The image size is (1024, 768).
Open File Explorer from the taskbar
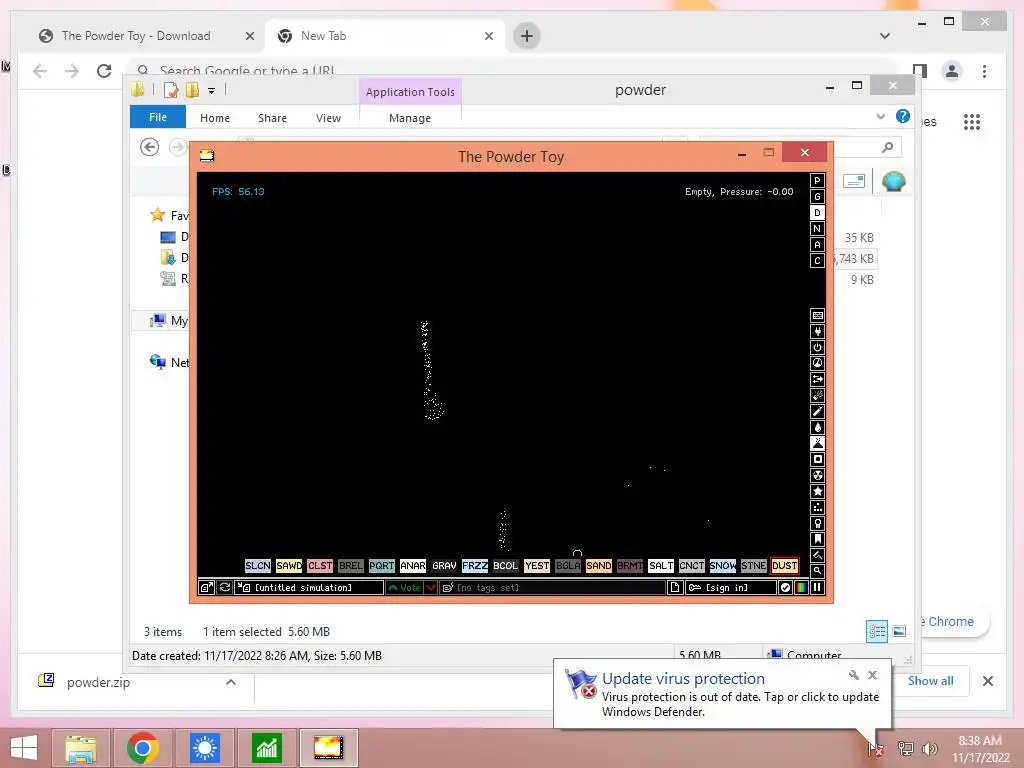(81, 748)
